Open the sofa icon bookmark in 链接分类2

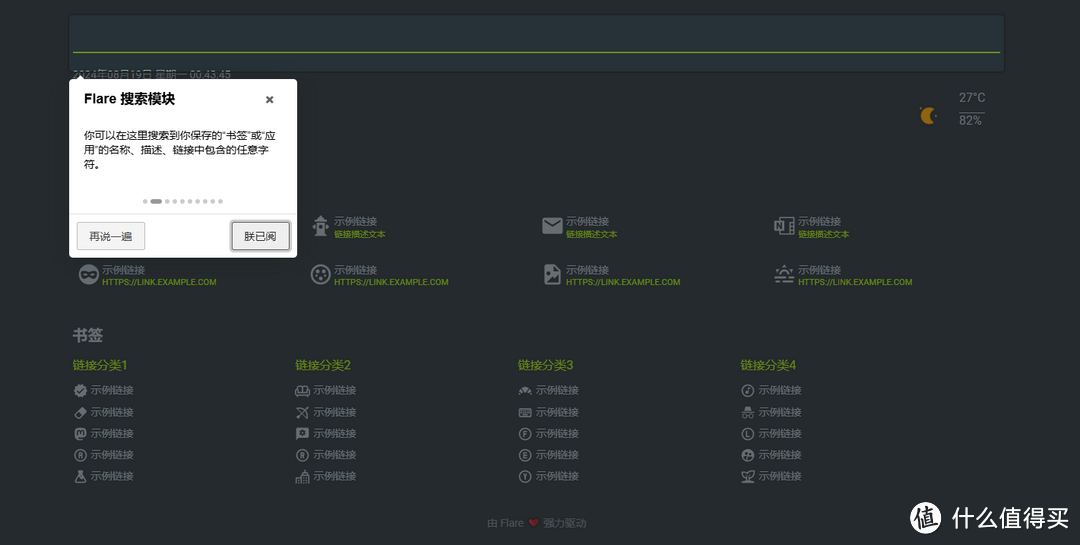coord(302,391)
